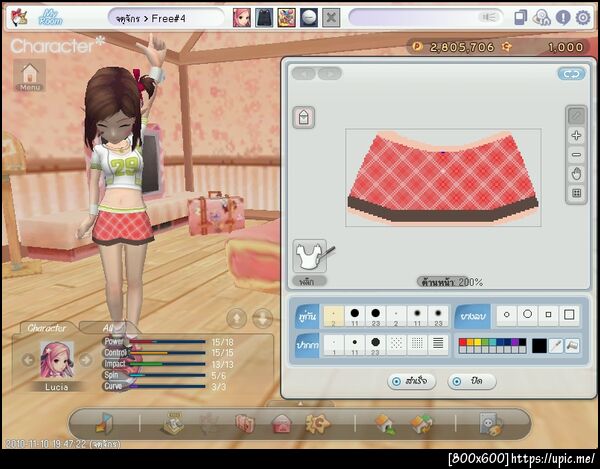Click the up arrow button near the character
The height and width of the screenshot is (469, 600).
pos(236,318)
